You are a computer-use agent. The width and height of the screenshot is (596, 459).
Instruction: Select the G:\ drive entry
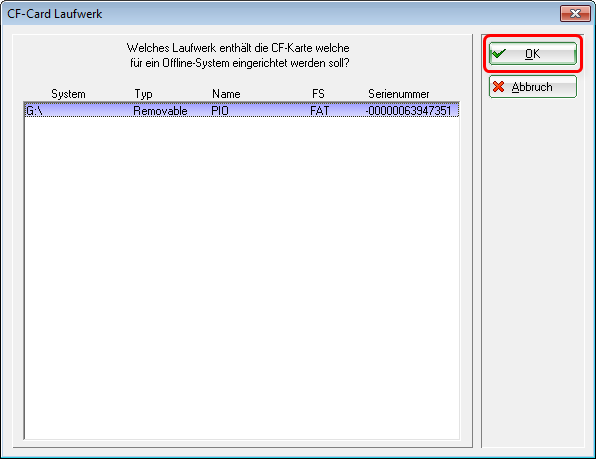[x=242, y=111]
